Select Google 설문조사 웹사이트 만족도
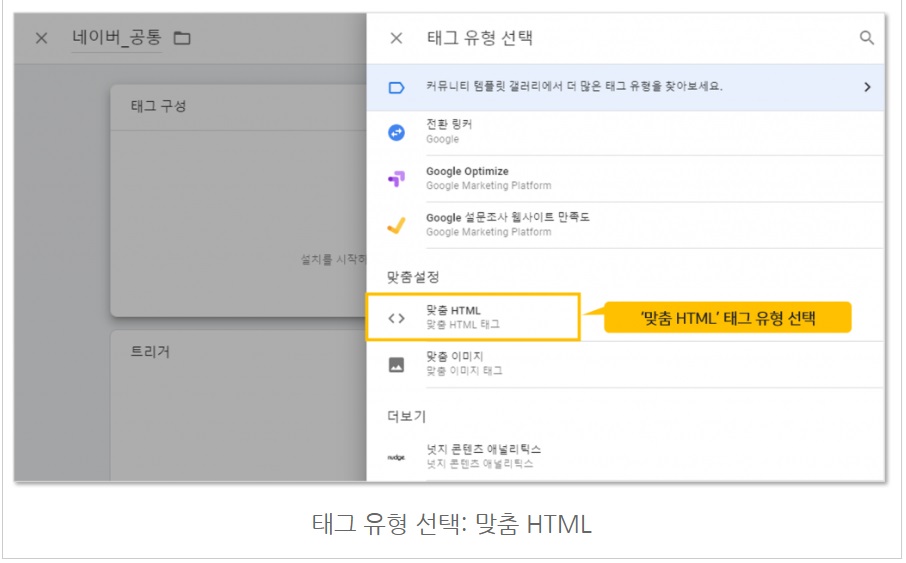This screenshot has height=563, width=906. [625, 225]
